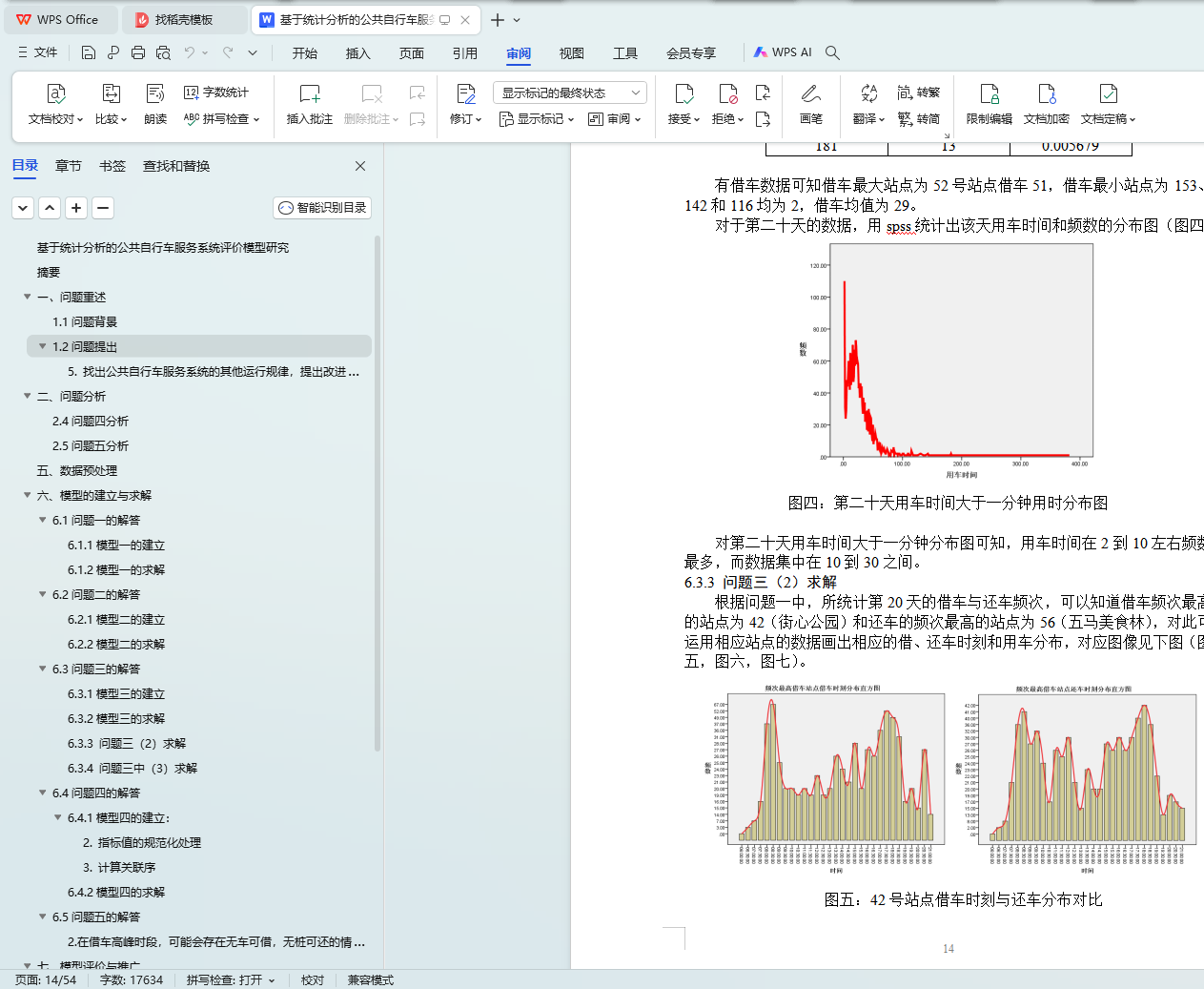Collapse the 1.2 问题提出 node

43,346
